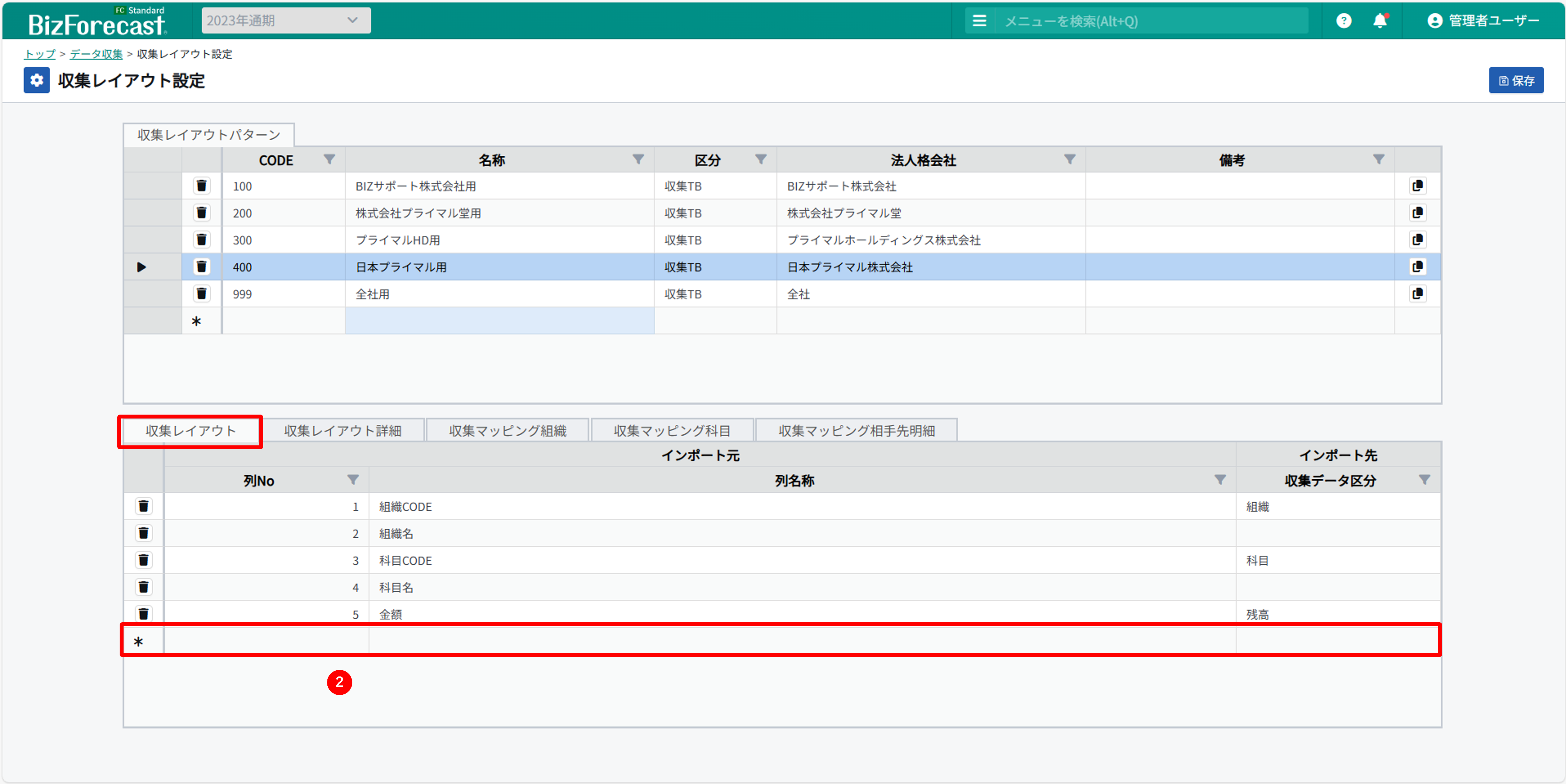The height and width of the screenshot is (784, 1566).
Task: Copy the CODE 400 layout pattern
Action: coord(1417,267)
